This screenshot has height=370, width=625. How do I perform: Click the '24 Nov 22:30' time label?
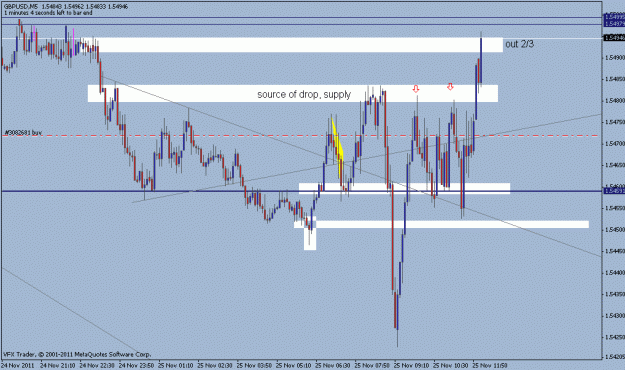[x=97, y=365]
